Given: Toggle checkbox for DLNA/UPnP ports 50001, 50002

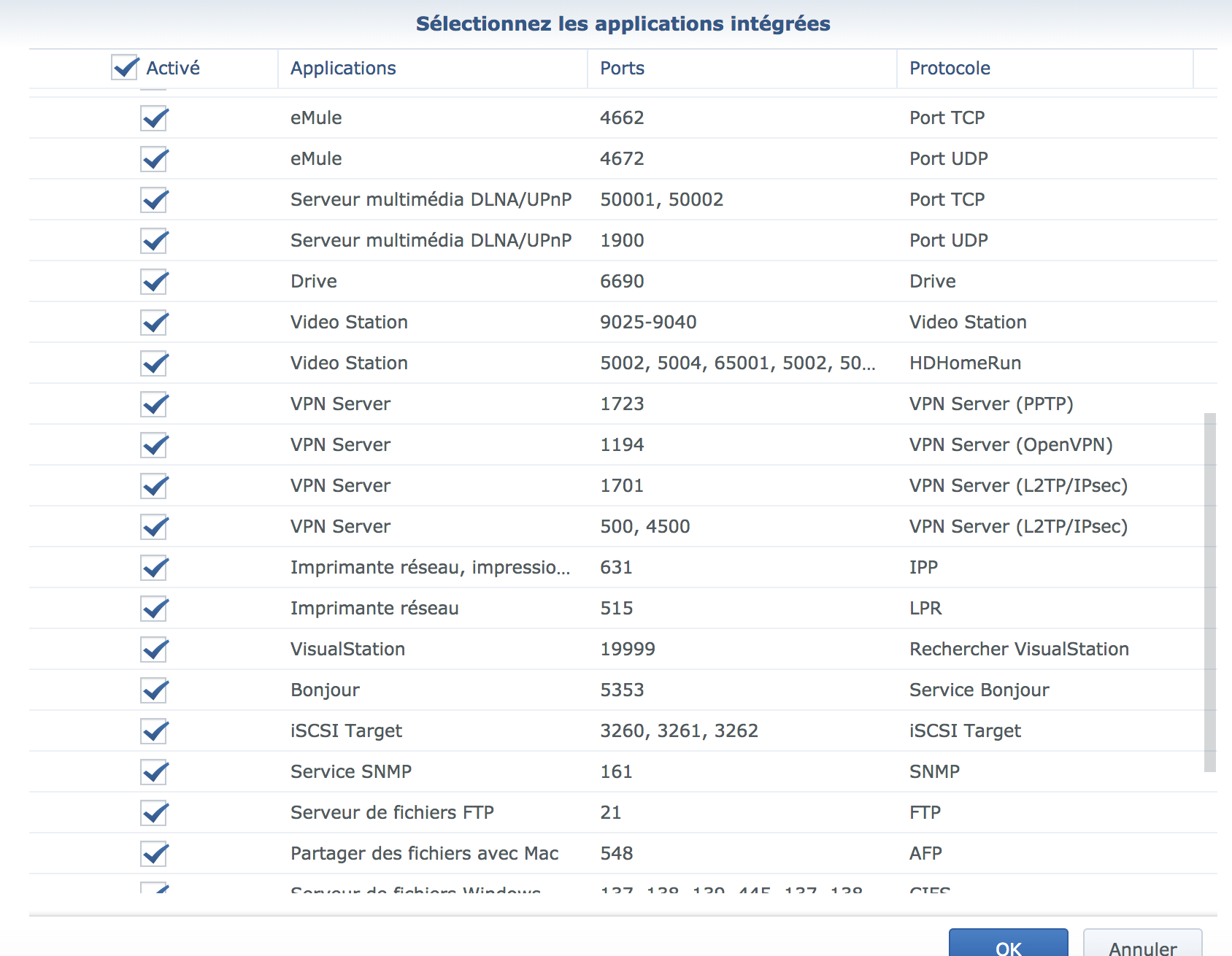Looking at the screenshot, I should (155, 200).
